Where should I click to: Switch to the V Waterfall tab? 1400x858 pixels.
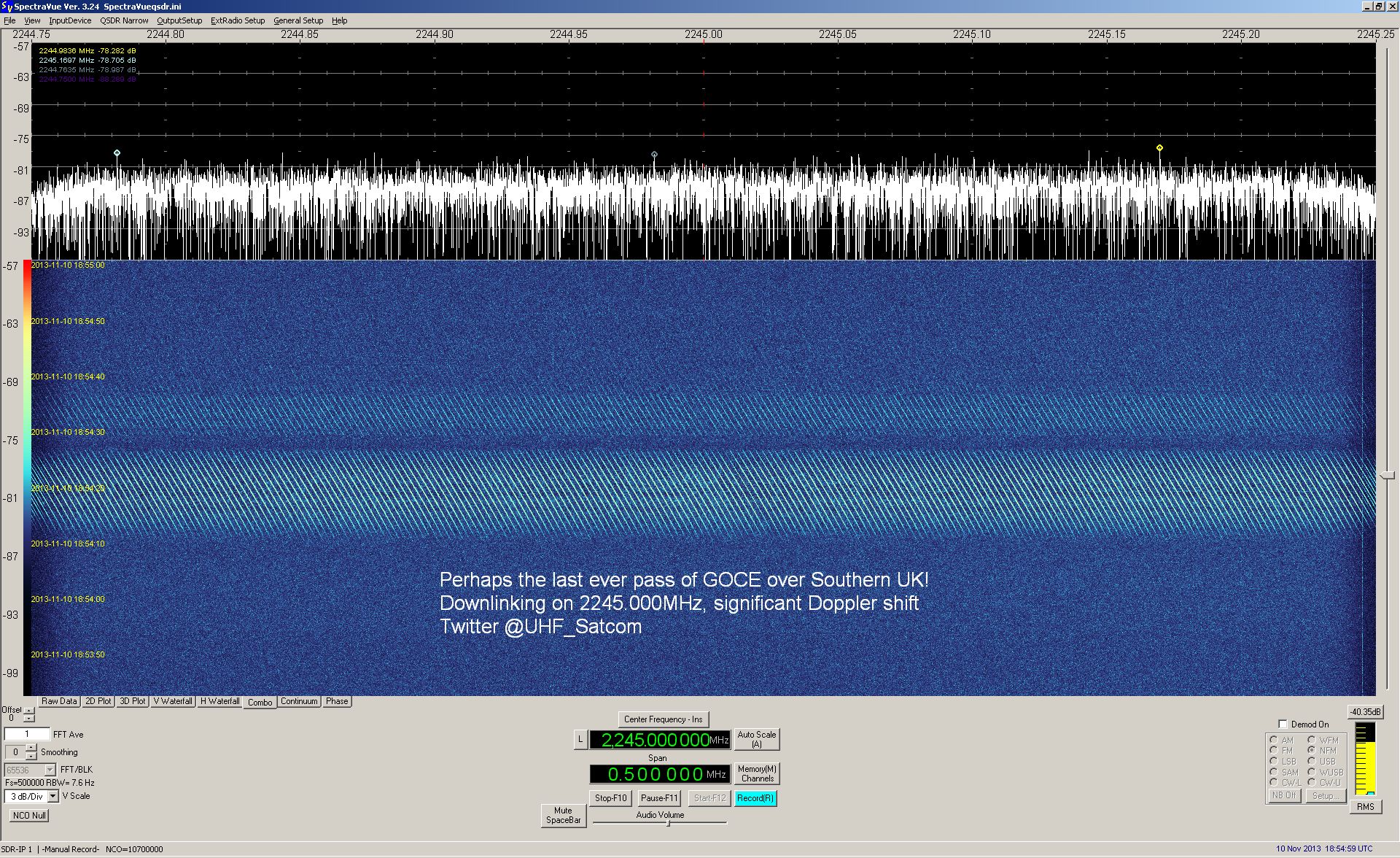coord(173,701)
